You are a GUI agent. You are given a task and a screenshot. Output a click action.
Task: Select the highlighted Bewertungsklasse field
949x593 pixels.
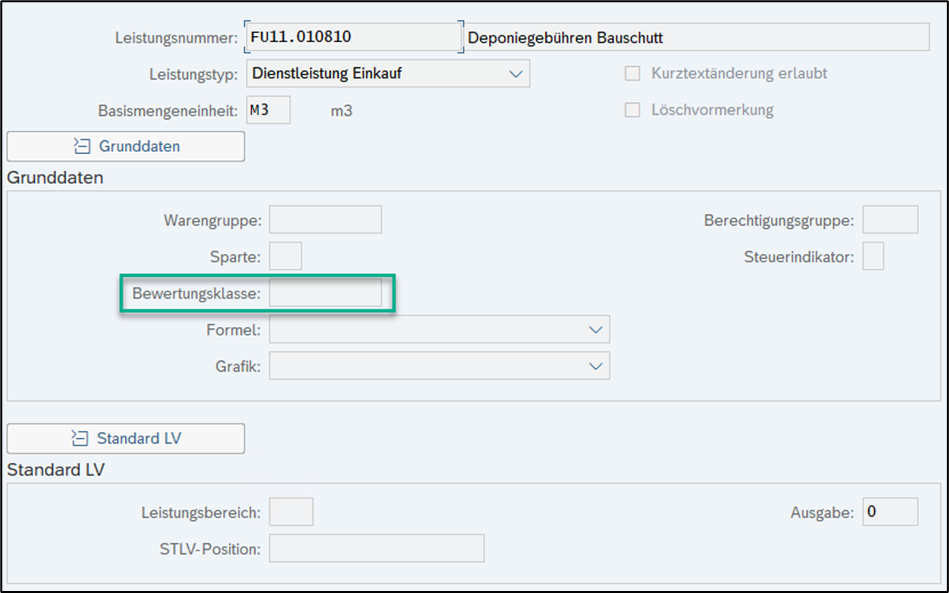pos(325,294)
